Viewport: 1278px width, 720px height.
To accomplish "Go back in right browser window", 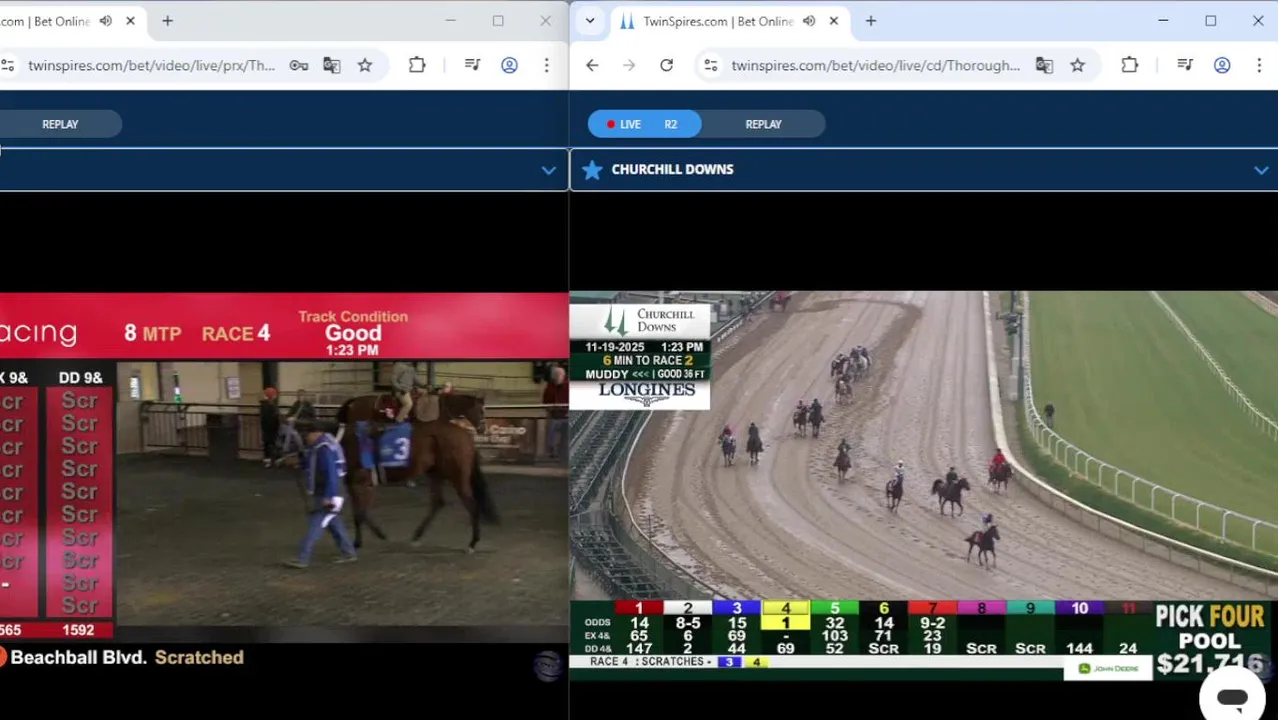I will pos(592,65).
